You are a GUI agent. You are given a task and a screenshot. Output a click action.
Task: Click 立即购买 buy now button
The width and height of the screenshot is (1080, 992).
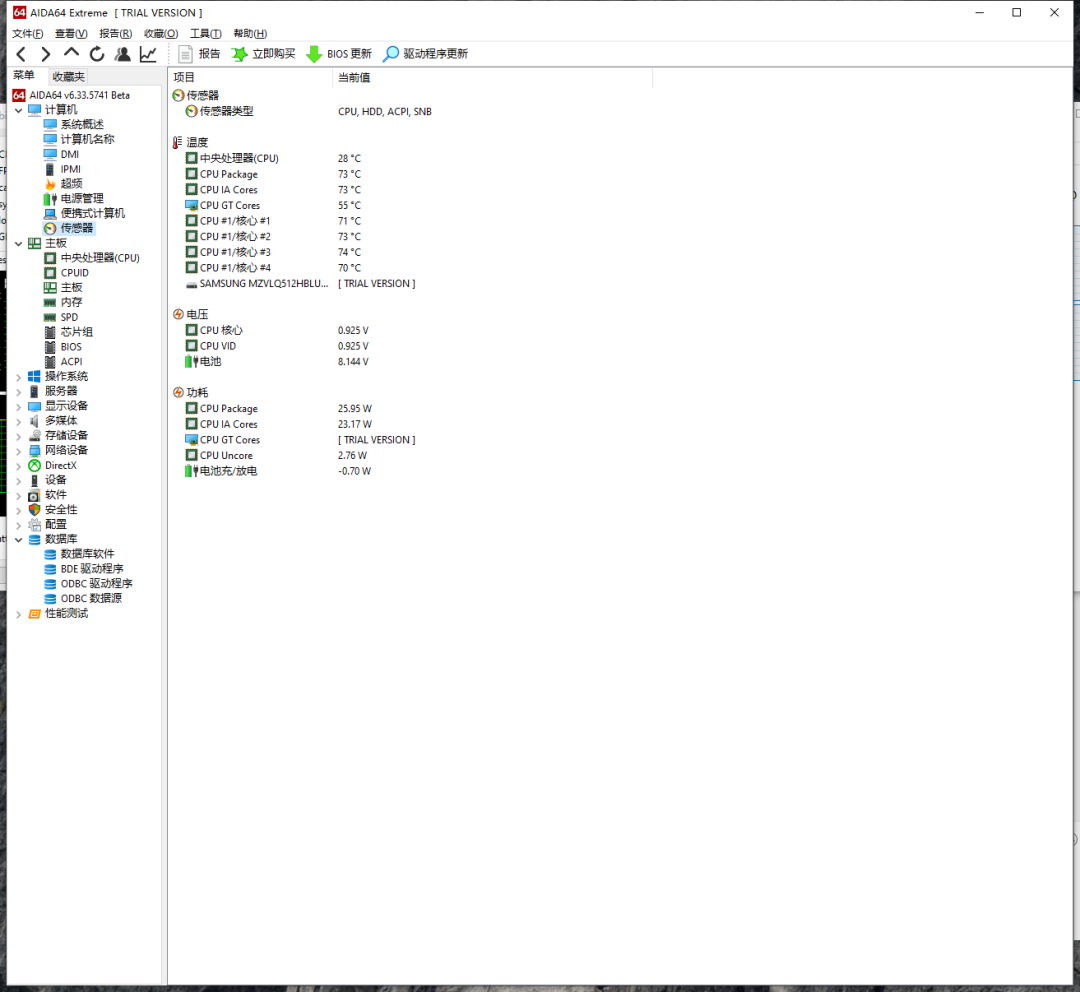pyautogui.click(x=263, y=54)
